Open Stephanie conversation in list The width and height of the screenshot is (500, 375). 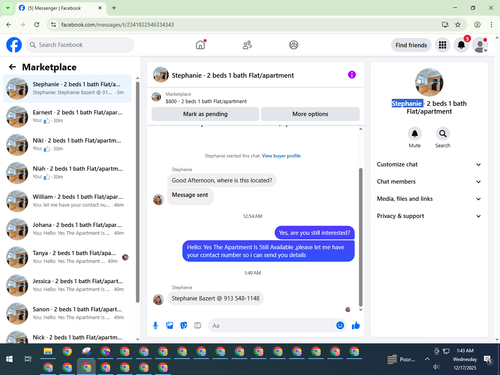(67, 88)
